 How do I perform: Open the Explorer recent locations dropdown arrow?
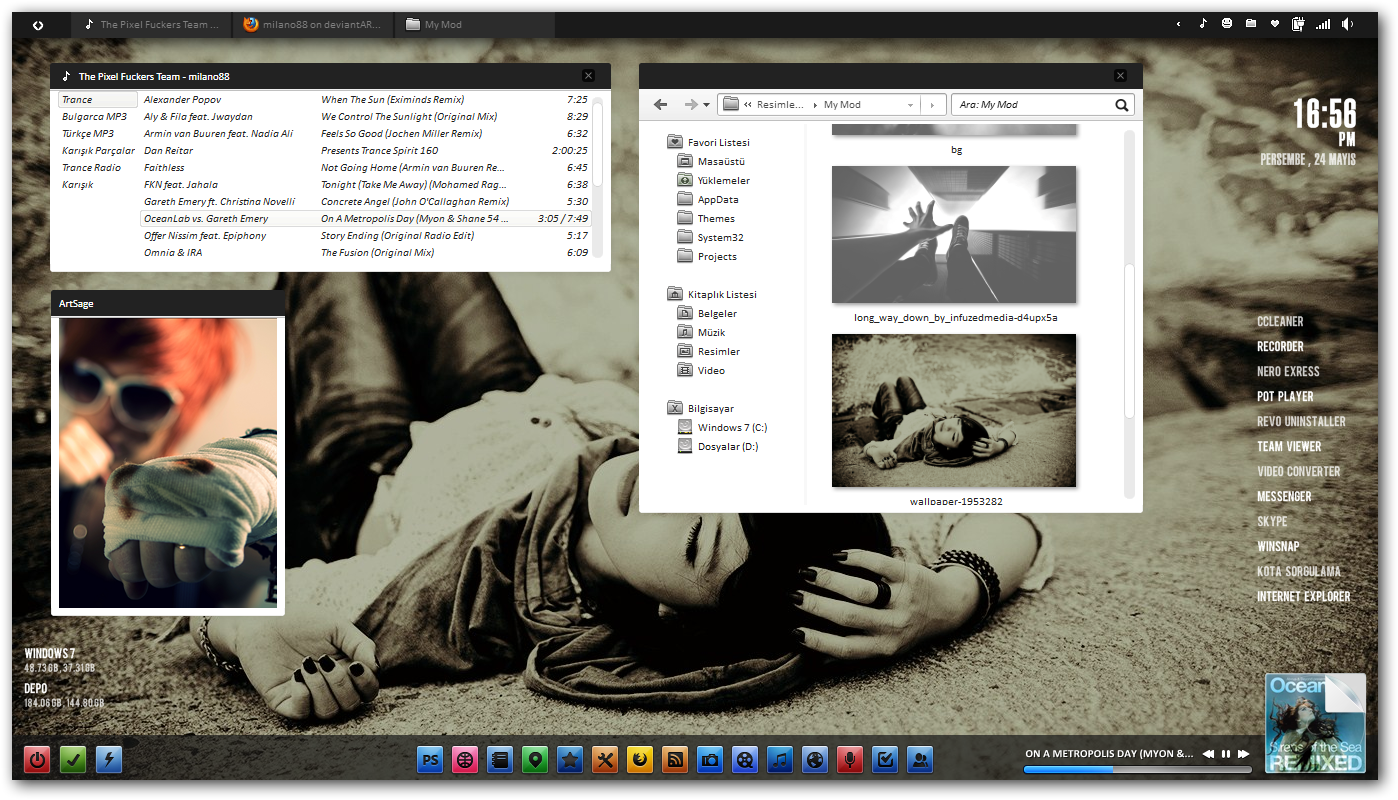tap(707, 105)
